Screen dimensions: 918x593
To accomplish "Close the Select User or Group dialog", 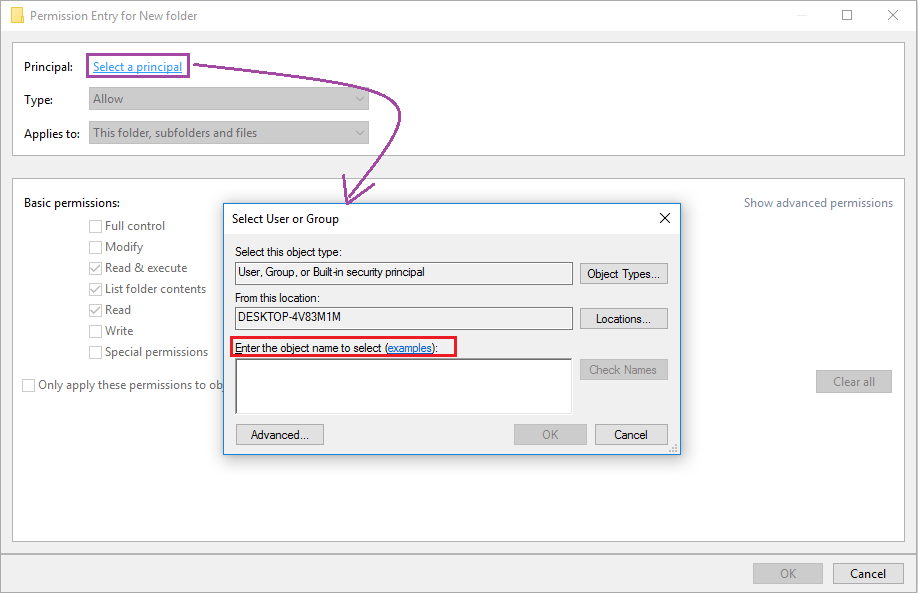I will [x=664, y=218].
